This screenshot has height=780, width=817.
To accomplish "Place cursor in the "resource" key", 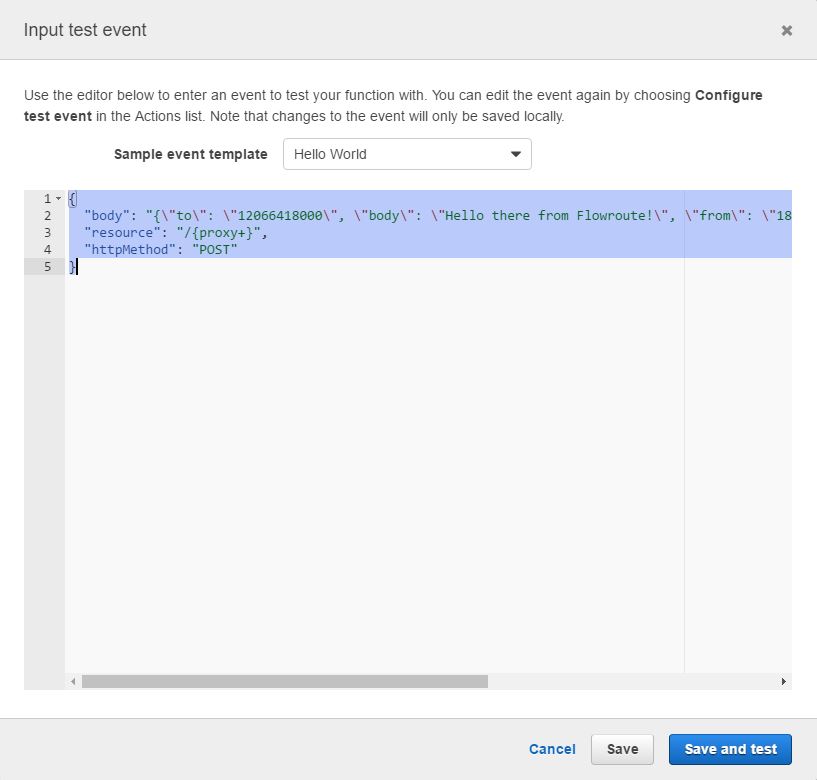I will pos(122,233).
